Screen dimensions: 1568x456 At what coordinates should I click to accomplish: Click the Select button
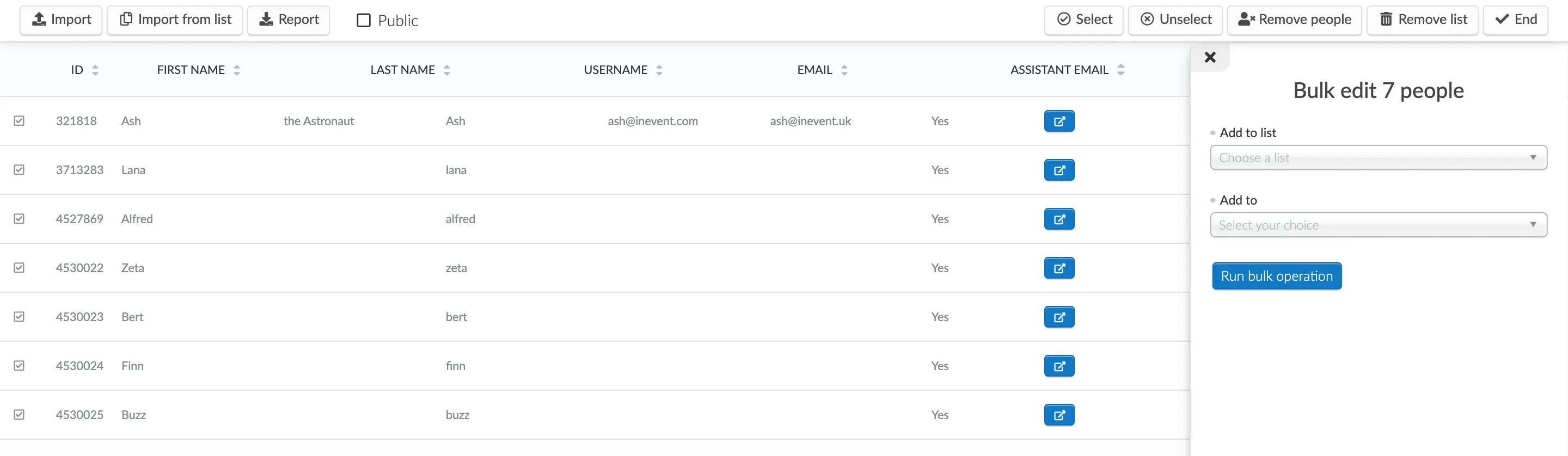coord(1083,20)
